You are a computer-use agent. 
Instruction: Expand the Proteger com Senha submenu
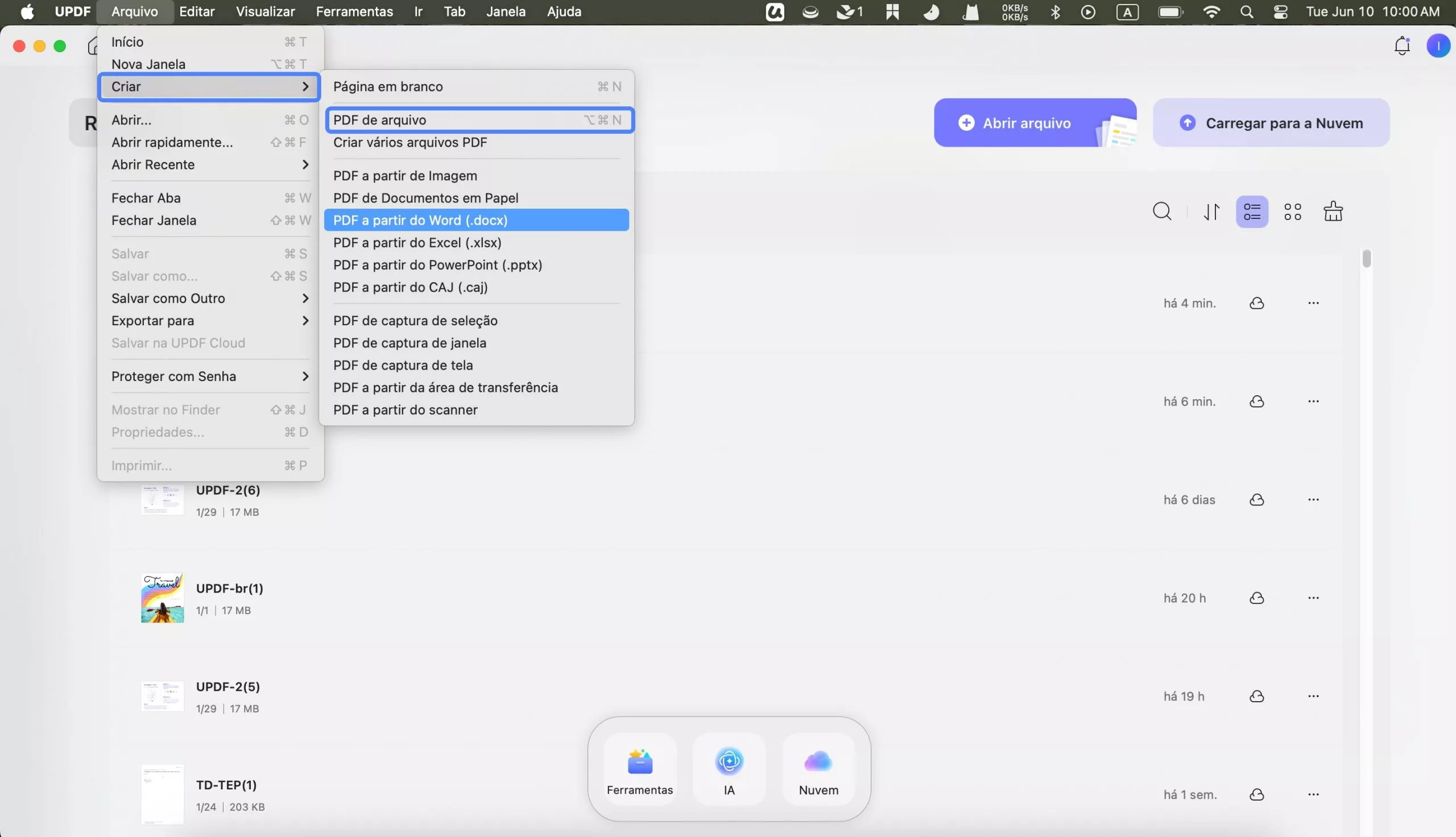tap(209, 377)
